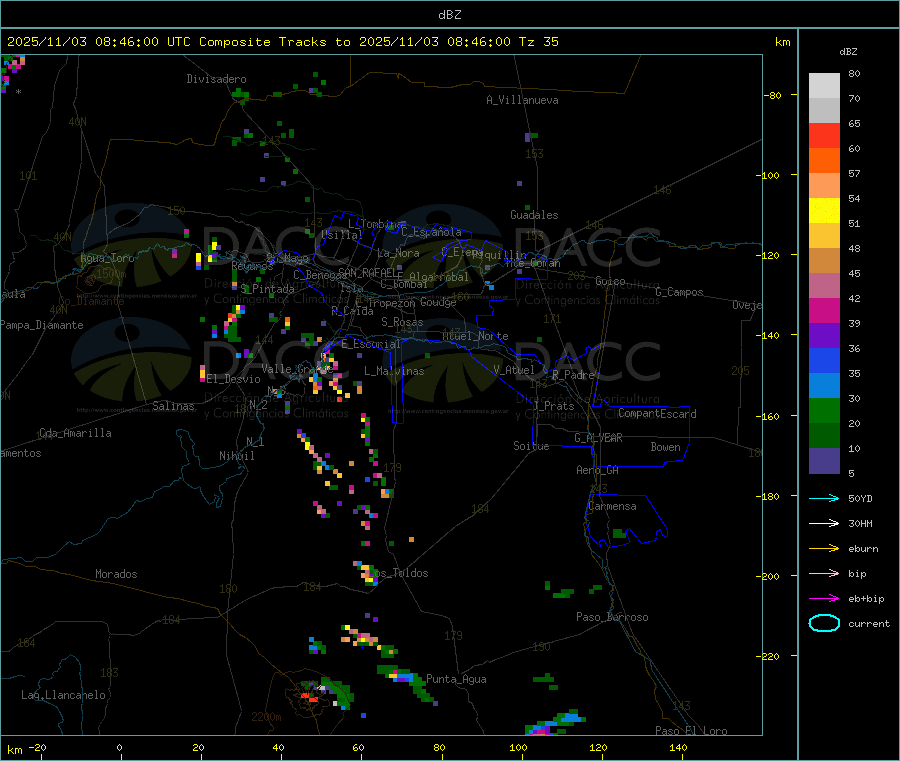
Task: Pick the violet purple dBZ swatch
Action: (x=824, y=336)
